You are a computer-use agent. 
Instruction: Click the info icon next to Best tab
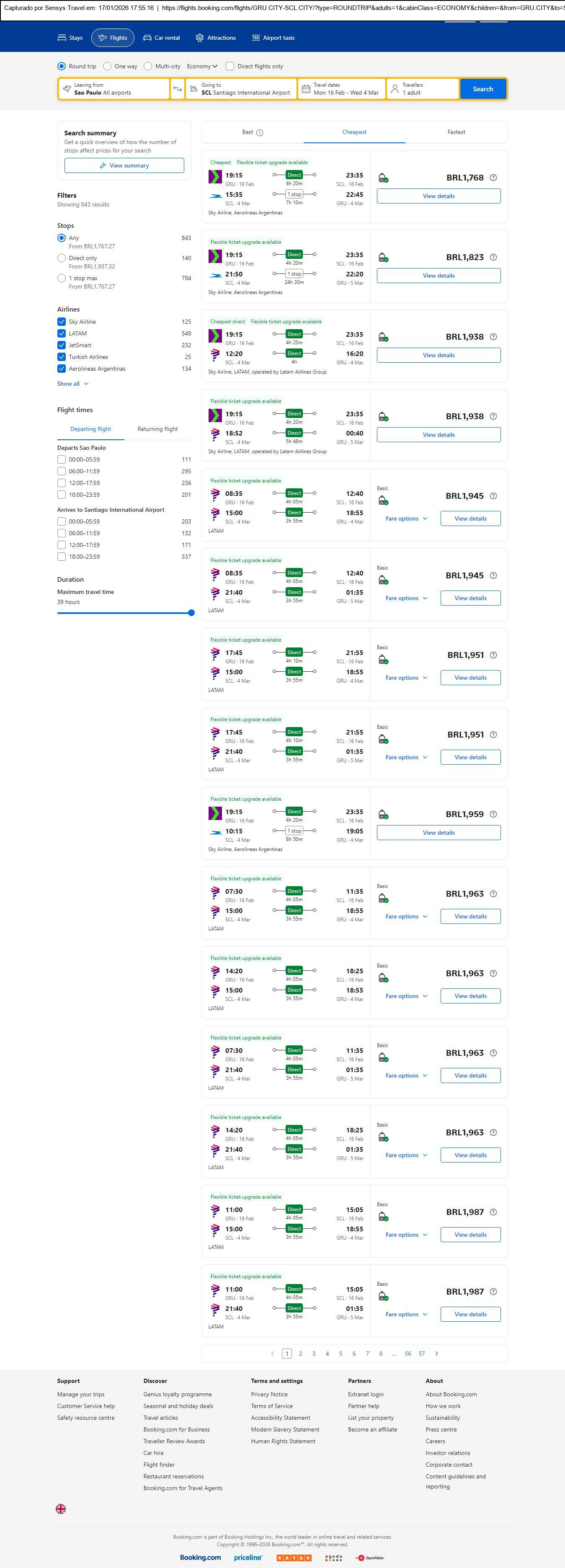[260, 133]
